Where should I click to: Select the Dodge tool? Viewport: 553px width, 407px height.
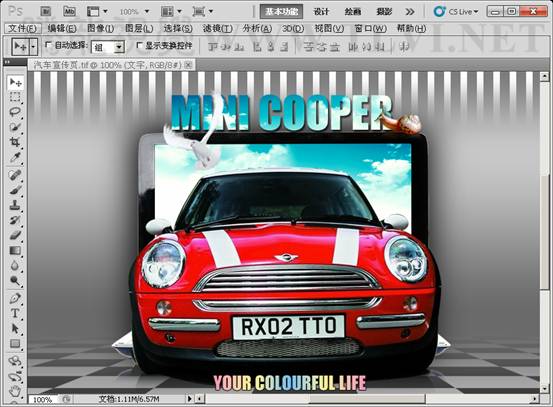coord(15,280)
